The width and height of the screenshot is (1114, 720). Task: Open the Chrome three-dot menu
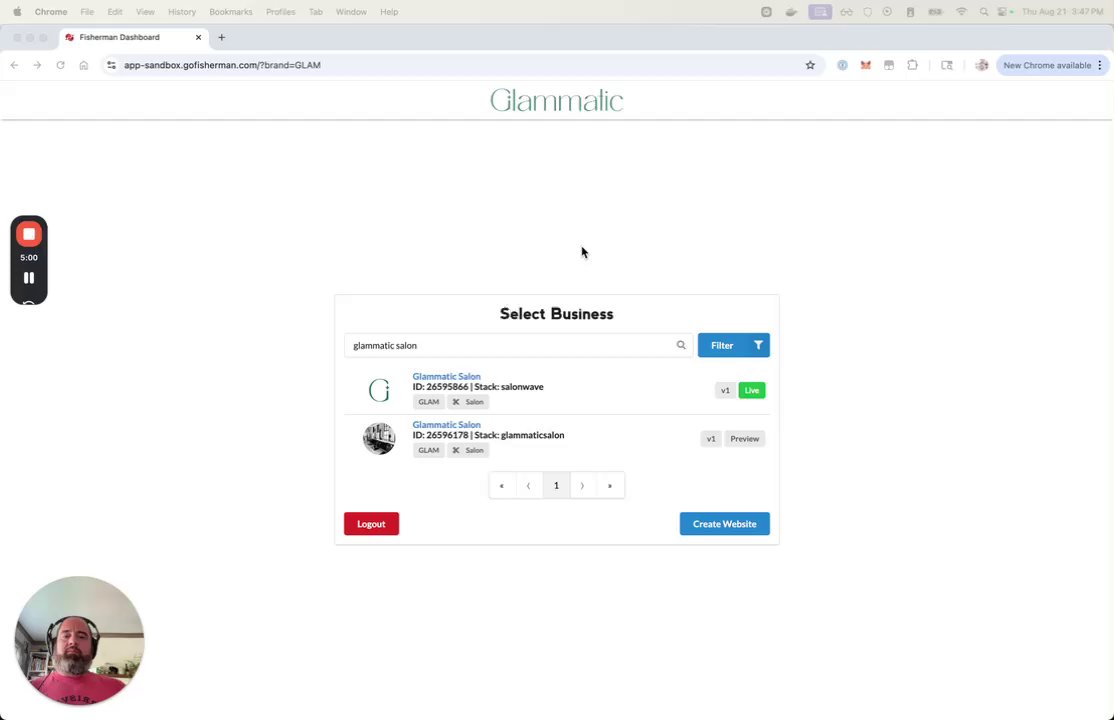(1100, 65)
